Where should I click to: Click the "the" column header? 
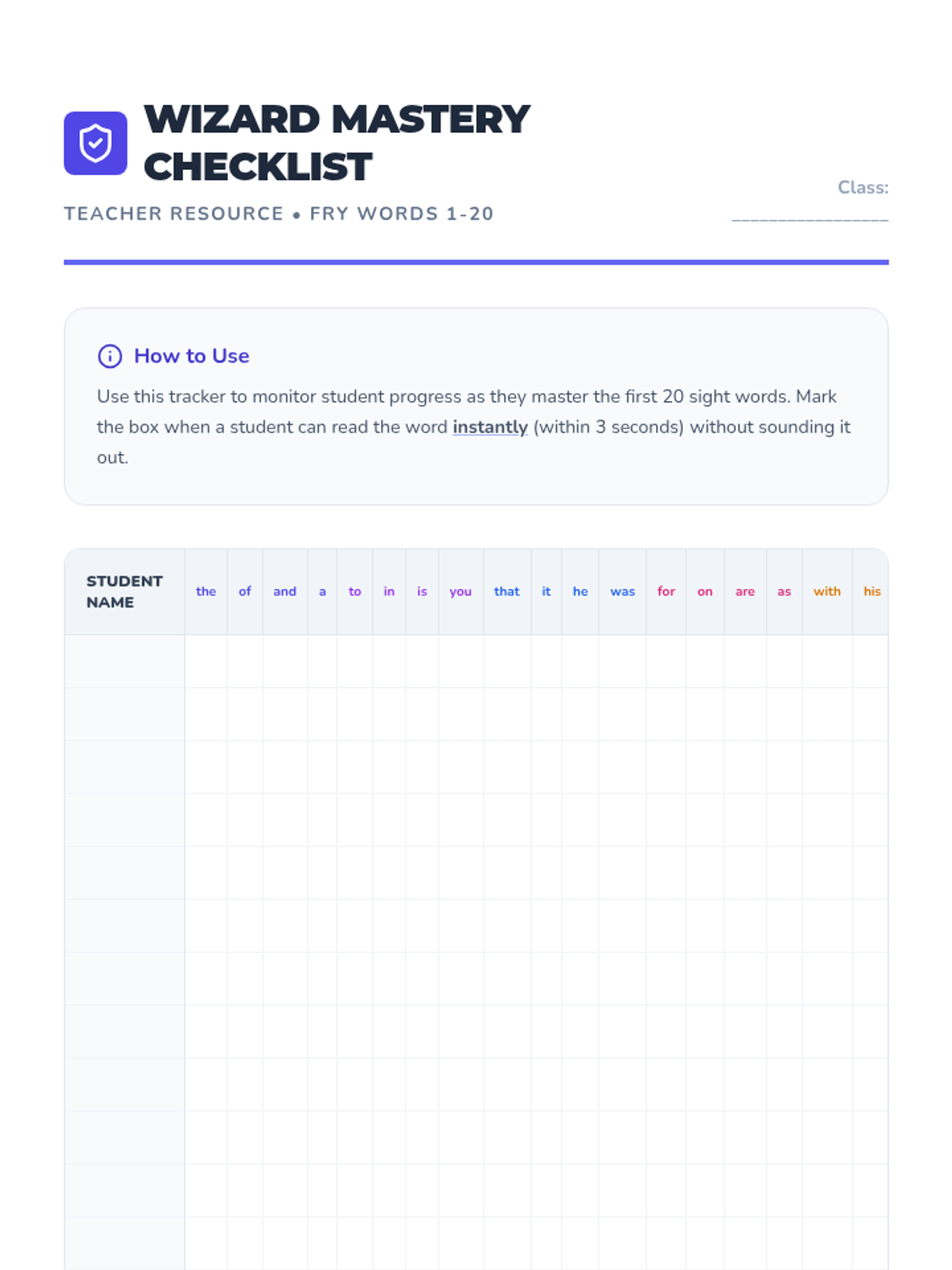[x=206, y=591]
